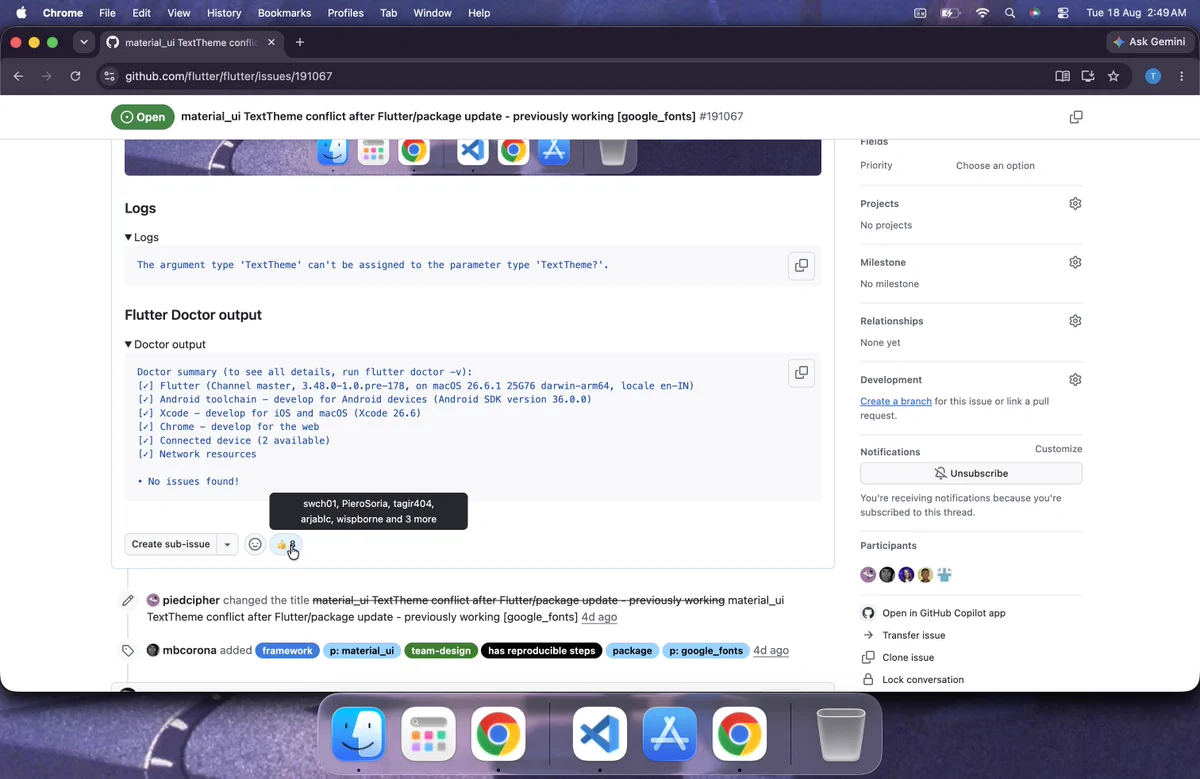Viewport: 1200px width, 779px height.
Task: View site information icon
Action: click(110, 76)
